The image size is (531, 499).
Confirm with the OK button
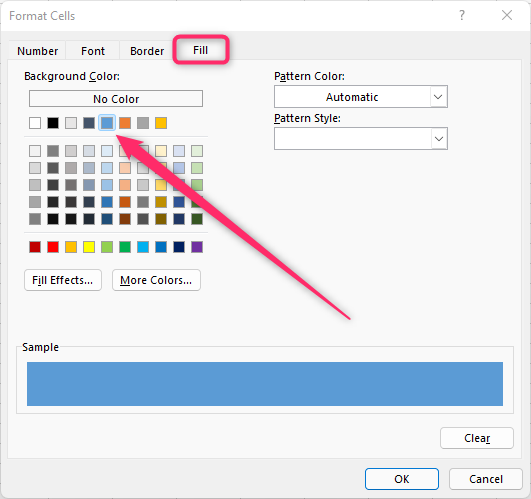click(x=402, y=479)
